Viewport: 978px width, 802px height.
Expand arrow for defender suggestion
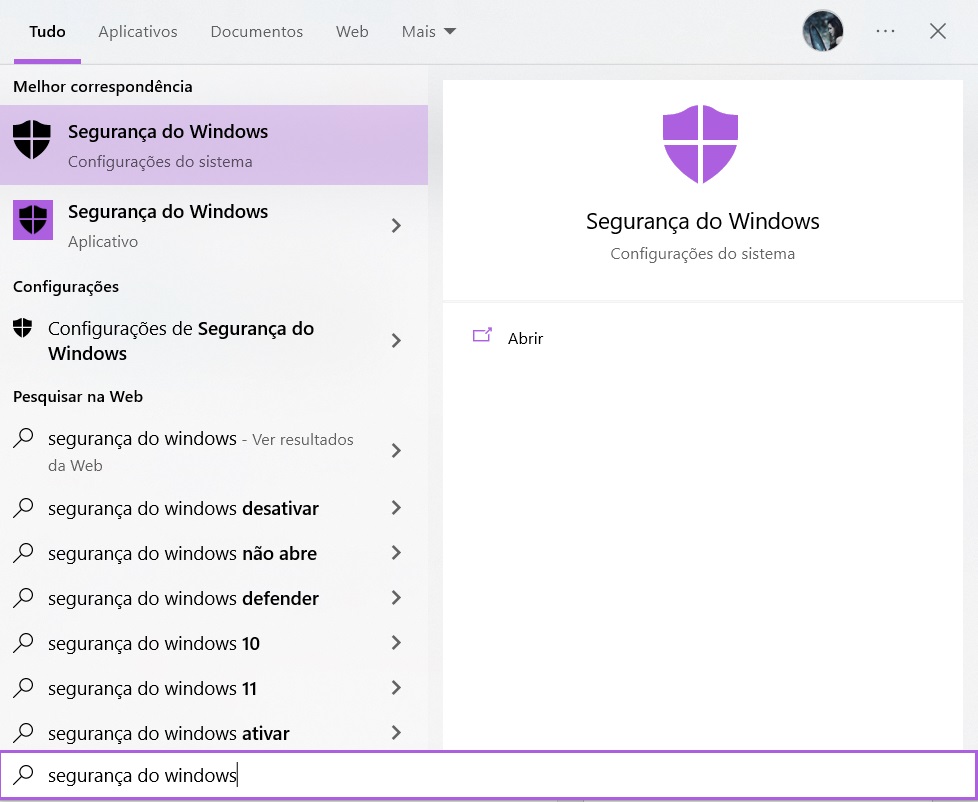pos(396,597)
